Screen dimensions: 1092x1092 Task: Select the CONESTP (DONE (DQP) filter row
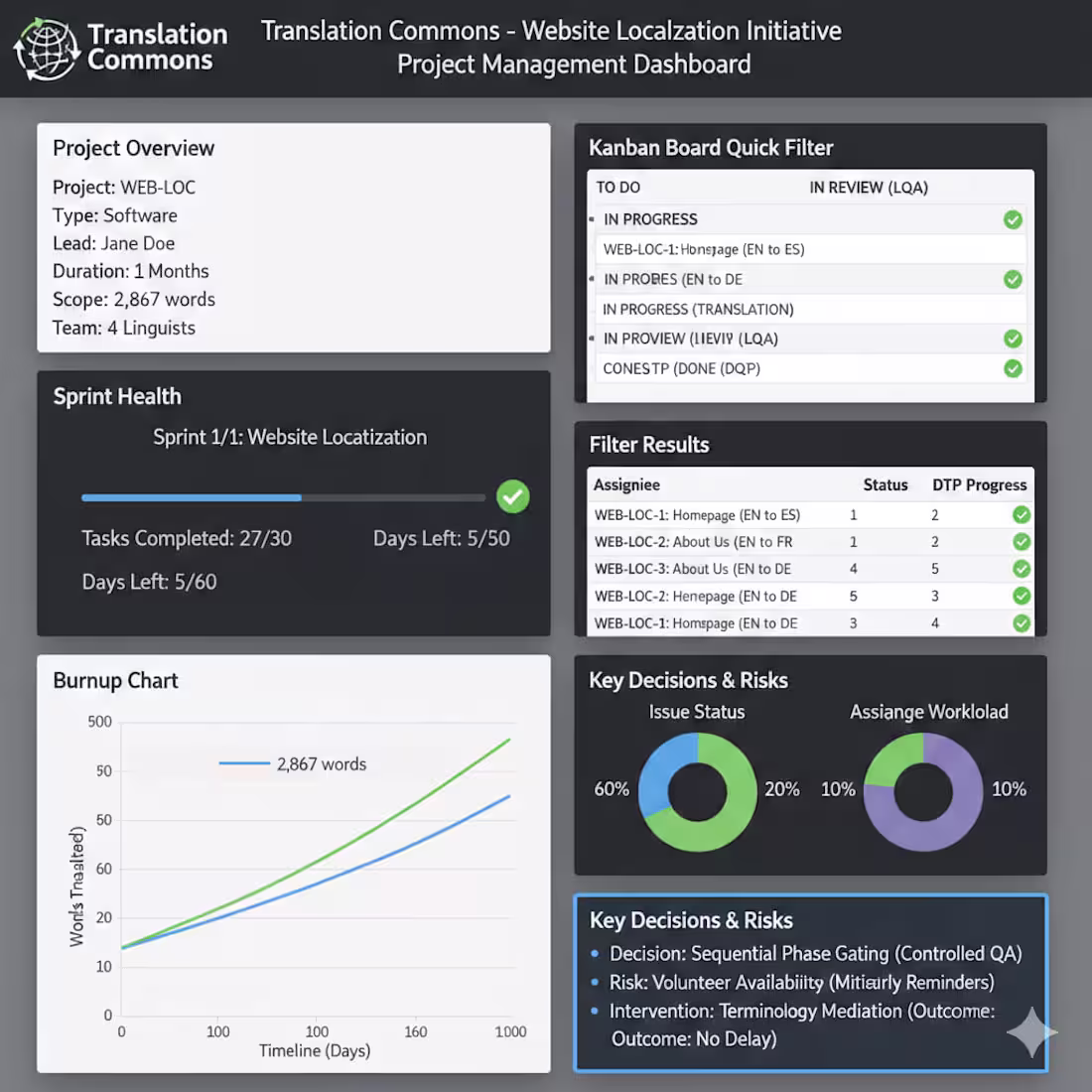810,368
